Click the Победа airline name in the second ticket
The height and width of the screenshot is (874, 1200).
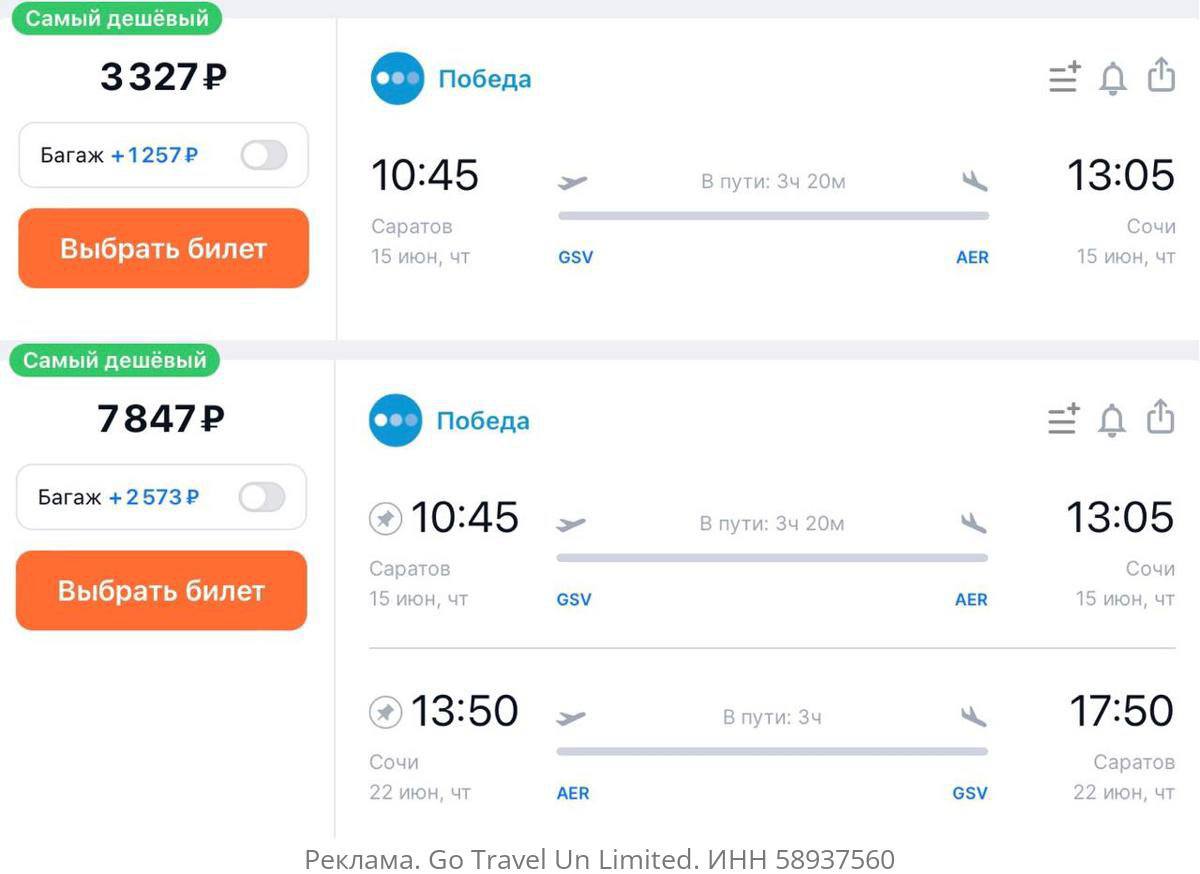(x=483, y=421)
